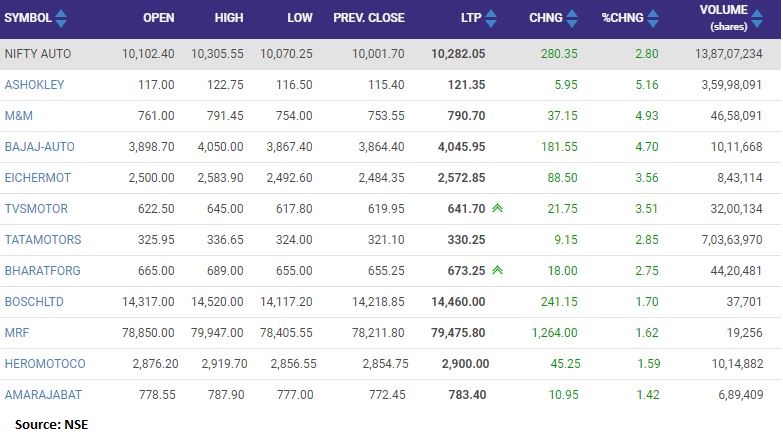Sort by VOLUME column arrows
Image resolution: width=783 pixels, height=439 pixels.
757,18
